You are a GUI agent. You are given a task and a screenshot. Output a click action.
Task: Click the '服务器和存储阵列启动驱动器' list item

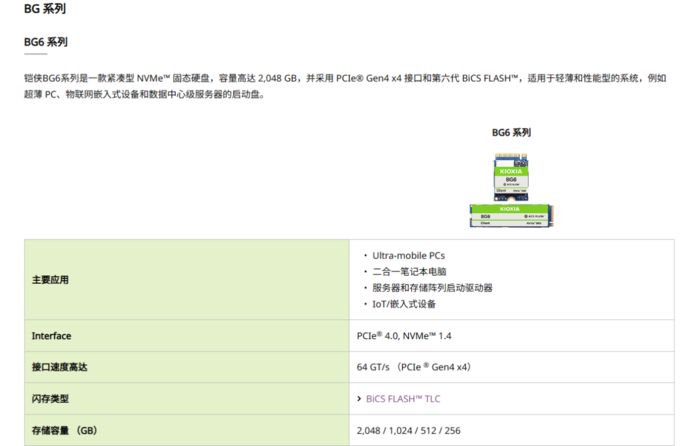click(432, 288)
